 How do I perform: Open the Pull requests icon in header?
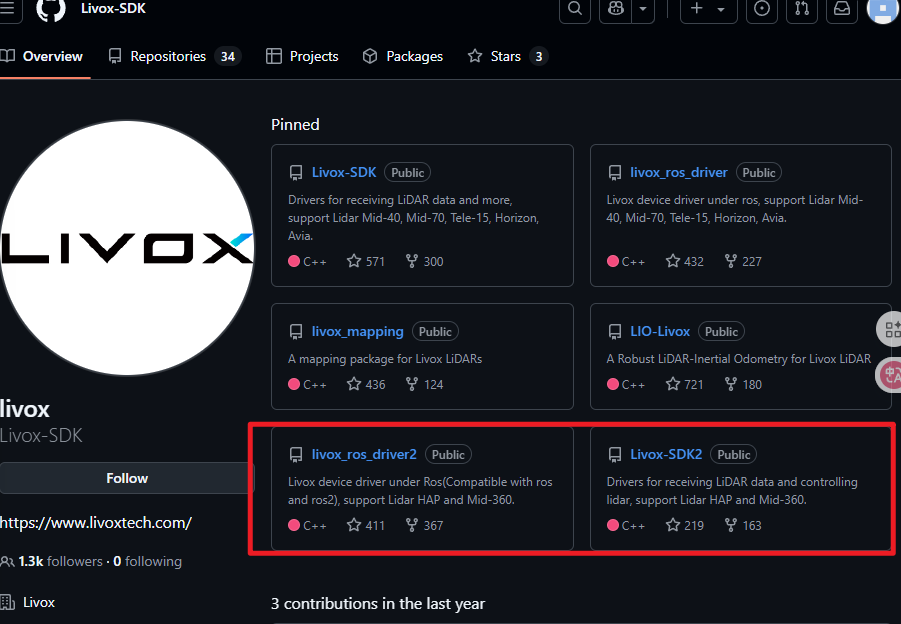click(802, 9)
